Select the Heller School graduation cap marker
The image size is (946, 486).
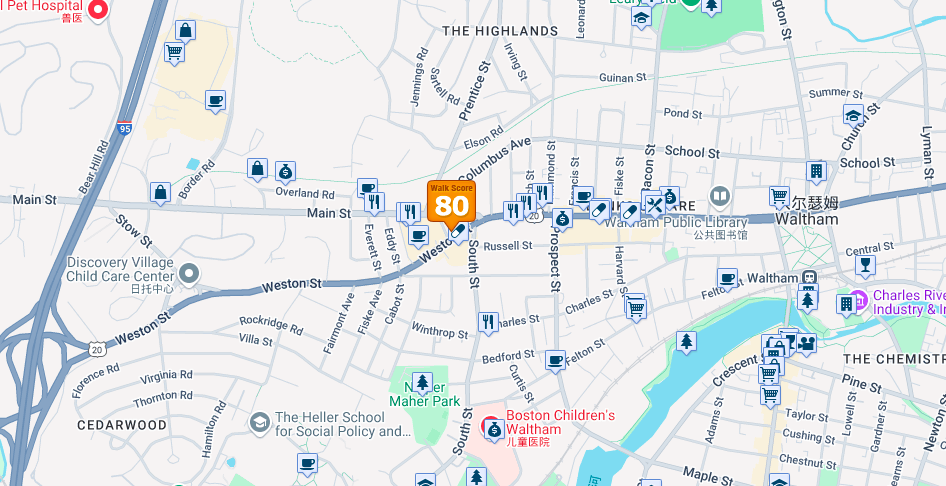click(260, 422)
